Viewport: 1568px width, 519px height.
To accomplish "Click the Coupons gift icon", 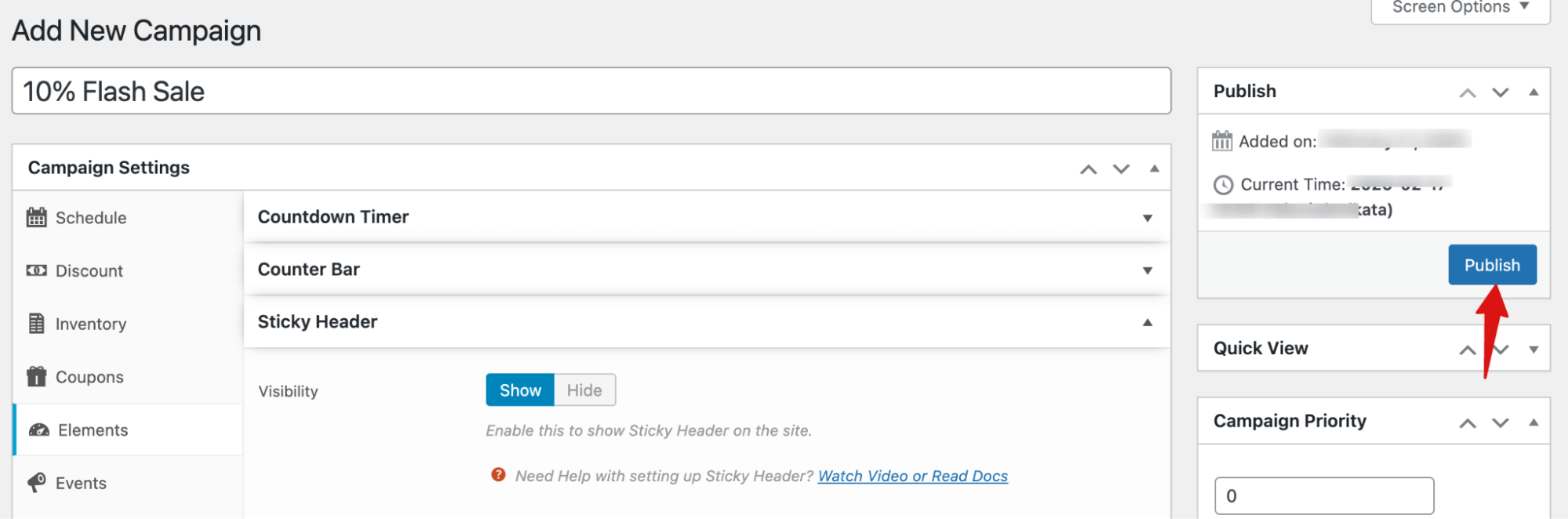I will click(36, 377).
